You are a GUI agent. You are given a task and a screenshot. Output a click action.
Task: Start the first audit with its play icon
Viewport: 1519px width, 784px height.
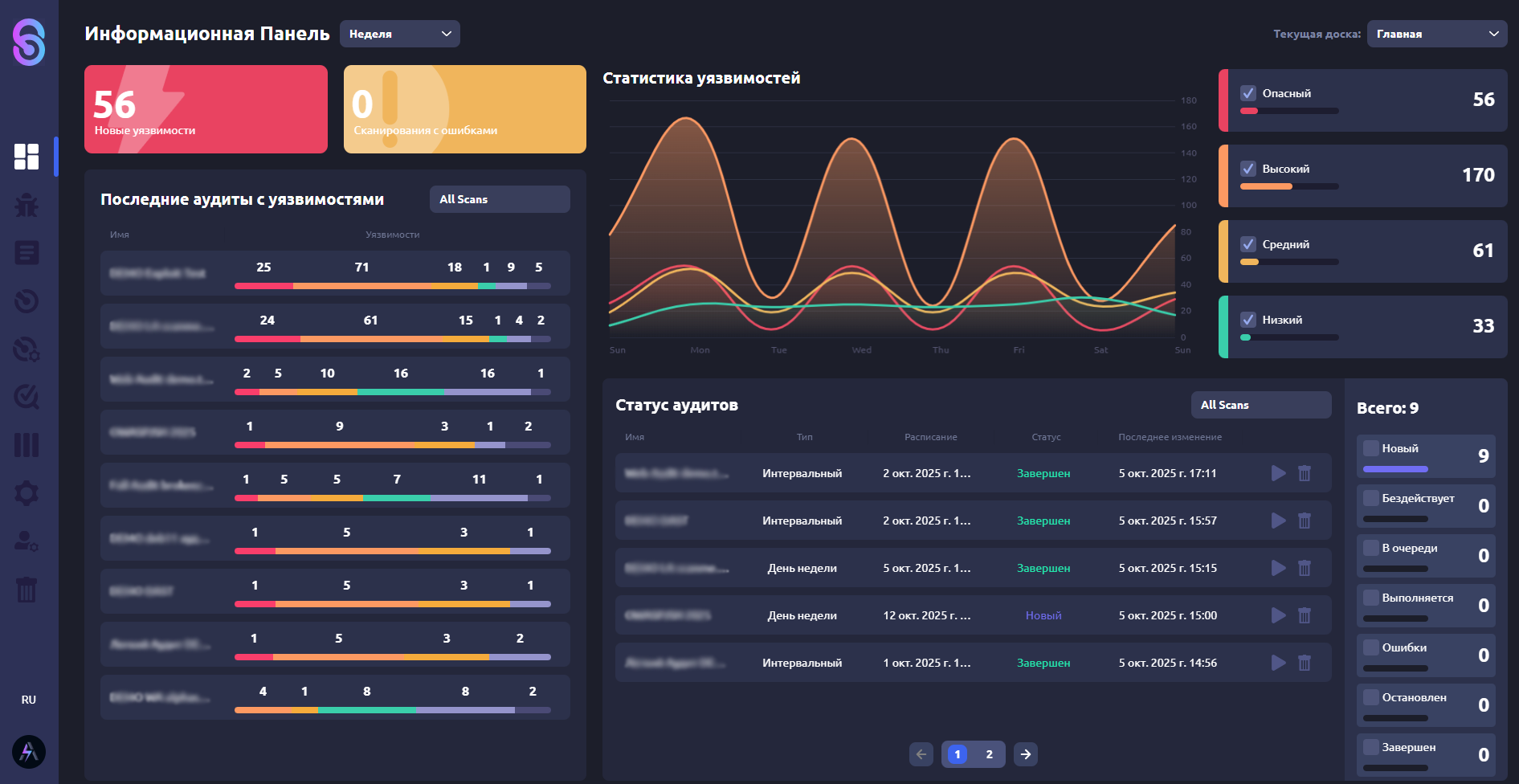click(x=1278, y=473)
